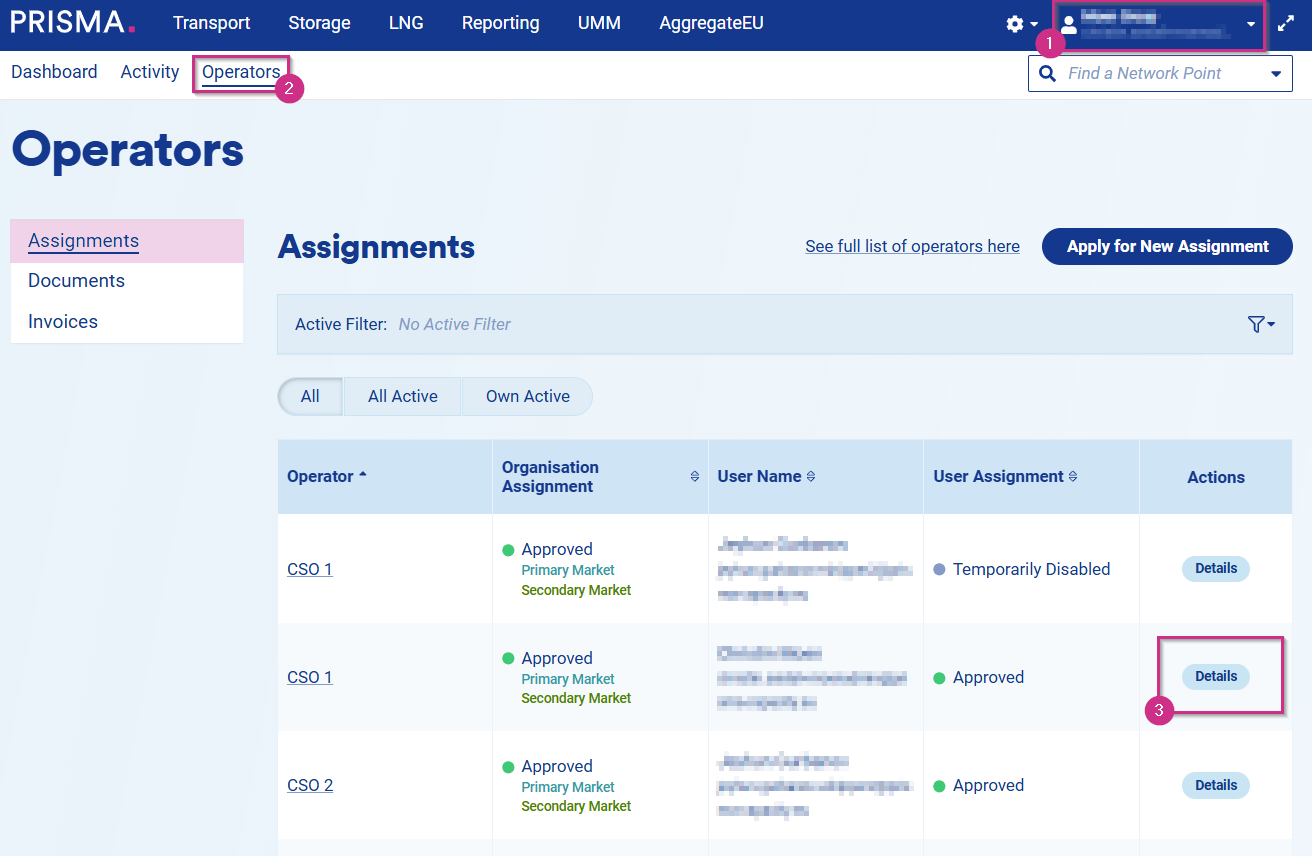Click the search magnifier icon
Screen dimensions: 1312x856
[x=1047, y=74]
